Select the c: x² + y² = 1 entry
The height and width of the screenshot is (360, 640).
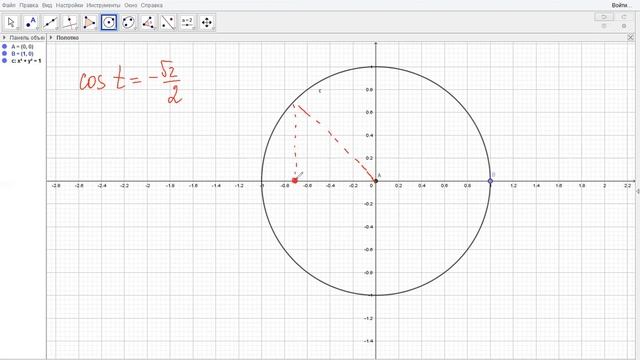pos(27,61)
